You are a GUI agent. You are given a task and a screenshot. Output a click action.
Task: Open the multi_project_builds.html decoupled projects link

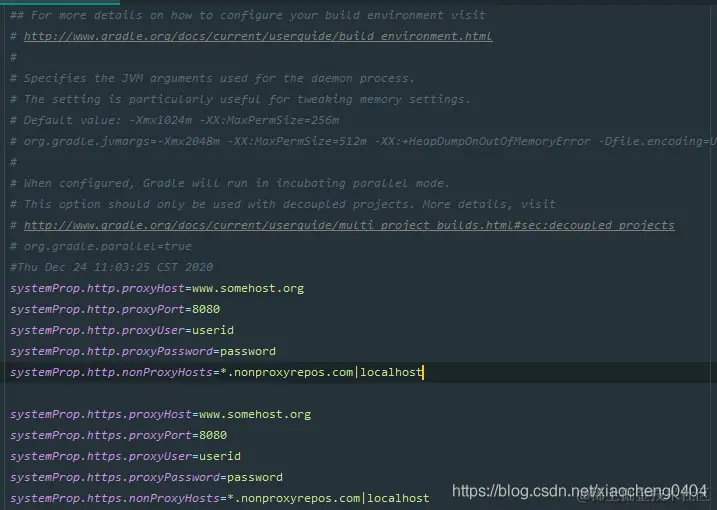click(349, 225)
